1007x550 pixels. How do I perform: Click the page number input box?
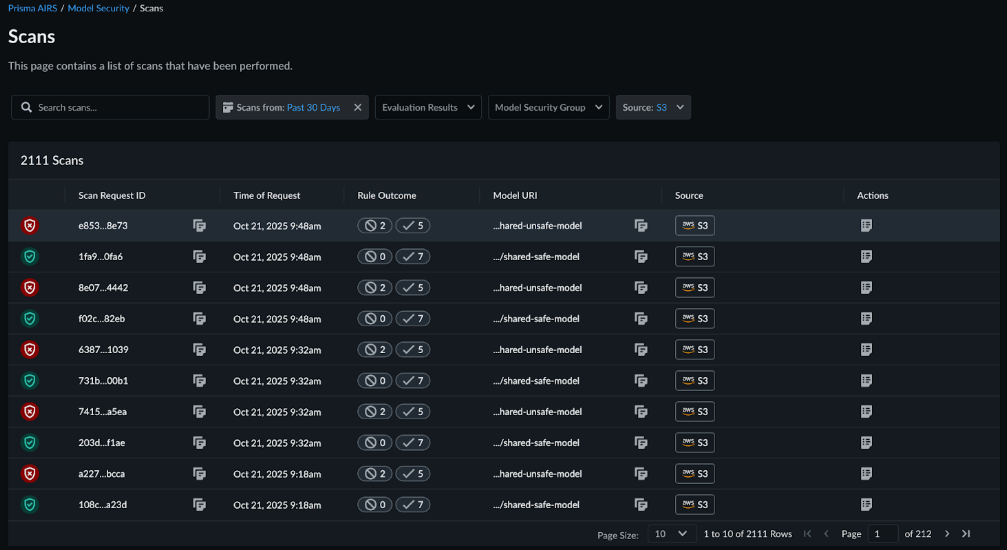click(x=882, y=534)
